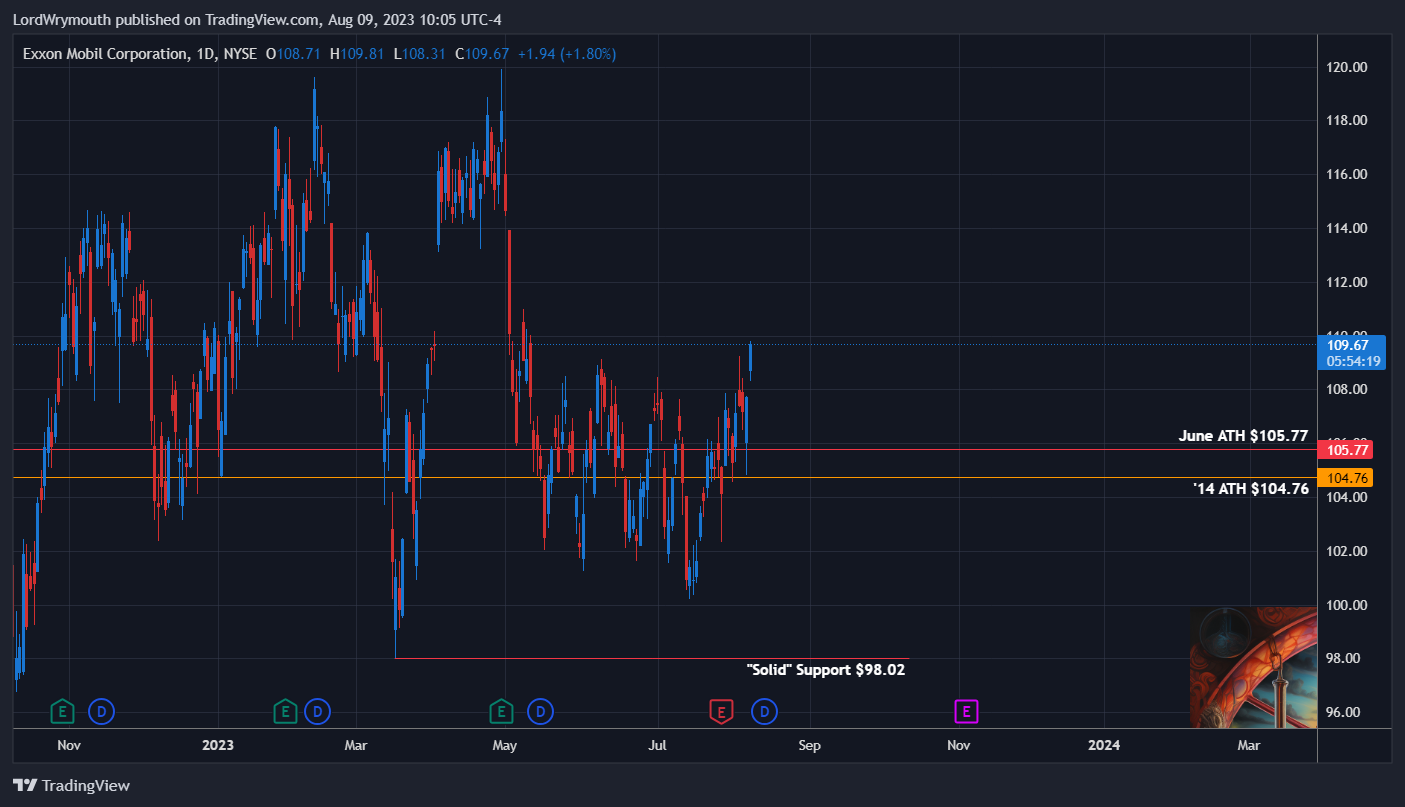Click the 108.00 price axis label
Image resolution: width=1405 pixels, height=807 pixels.
[1345, 390]
